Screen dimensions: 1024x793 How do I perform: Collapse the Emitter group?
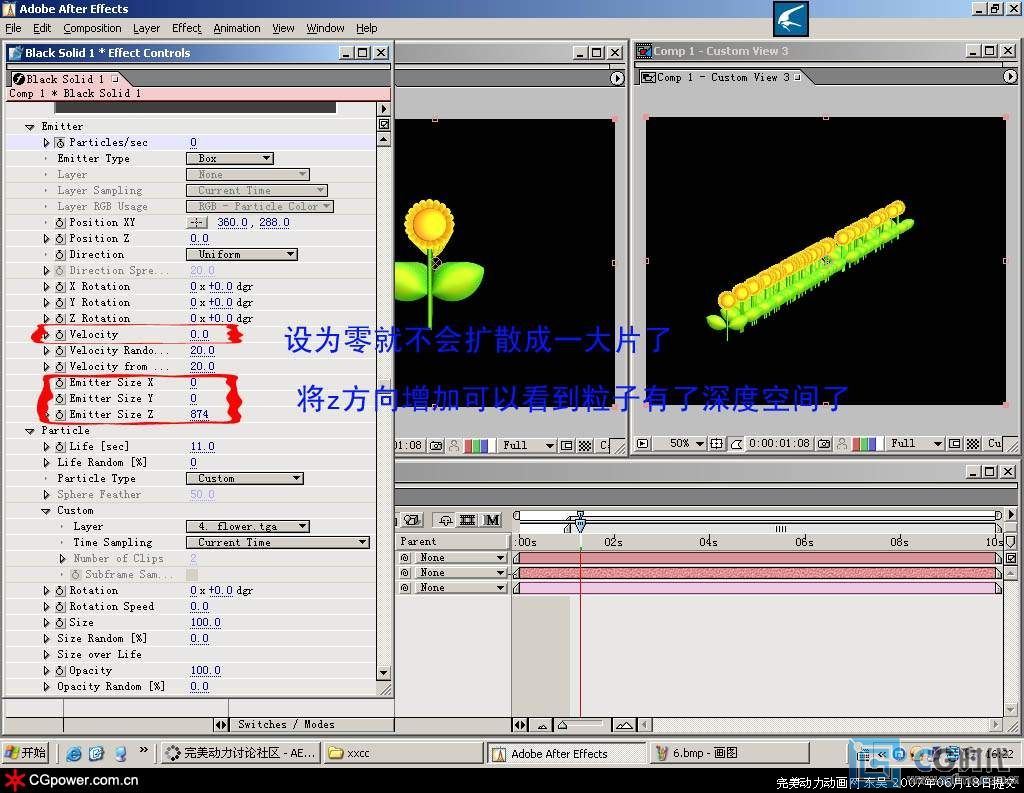pyautogui.click(x=29, y=127)
